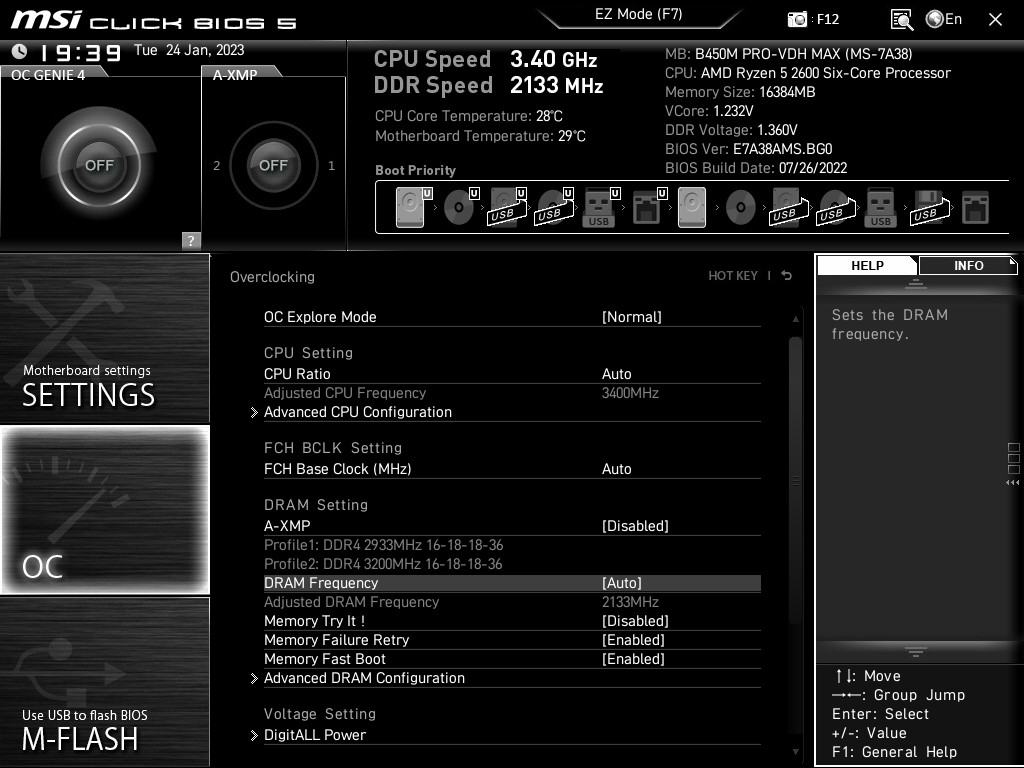
Task: Select the legacy hard drive boot icon
Action: point(692,207)
